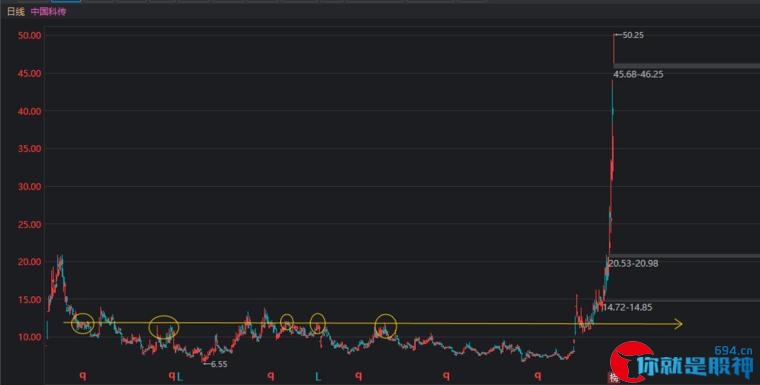Select the 中国科传 stock name
760x385 pixels.
[x=48, y=12]
